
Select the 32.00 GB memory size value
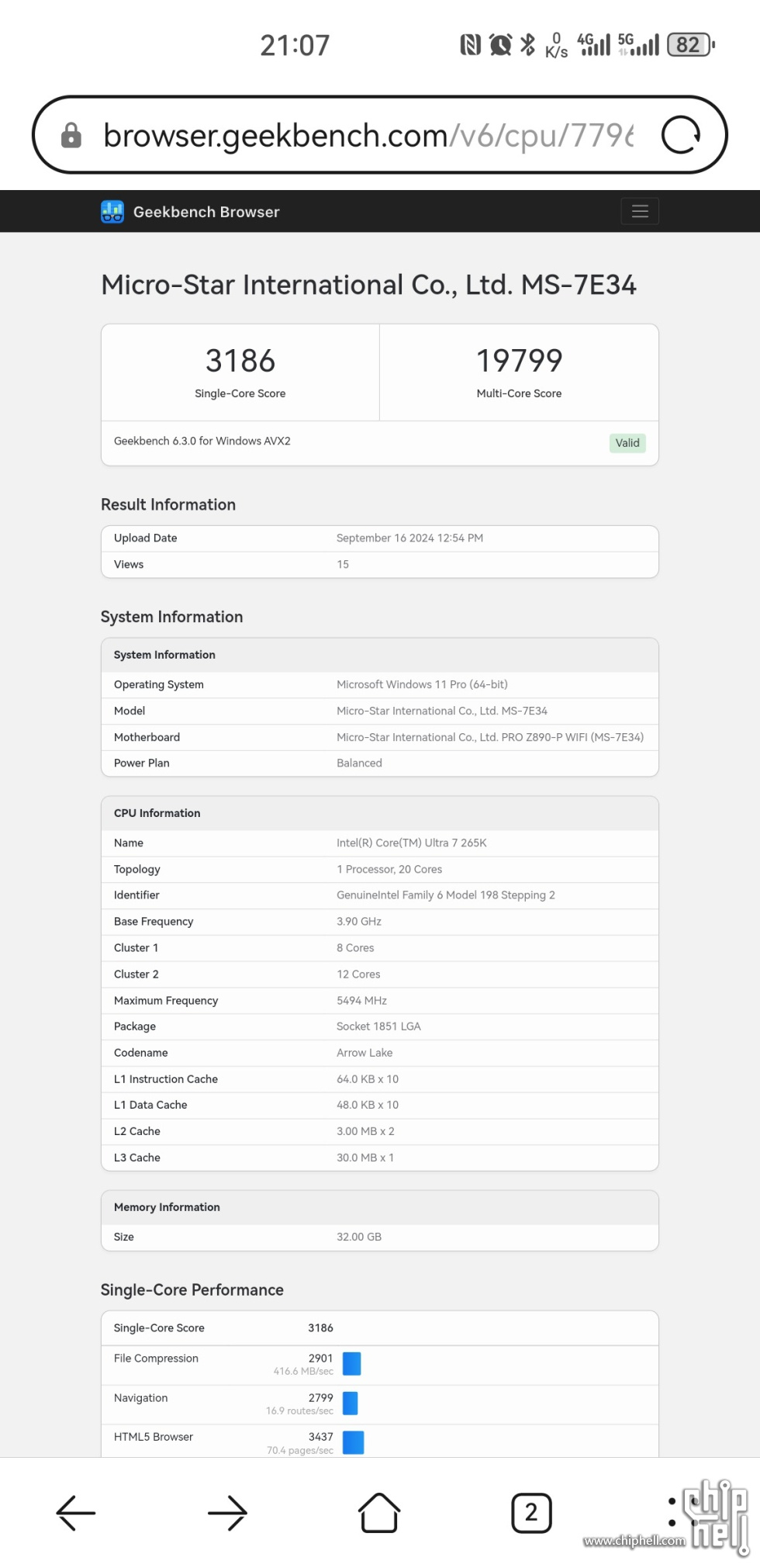pos(359,1237)
